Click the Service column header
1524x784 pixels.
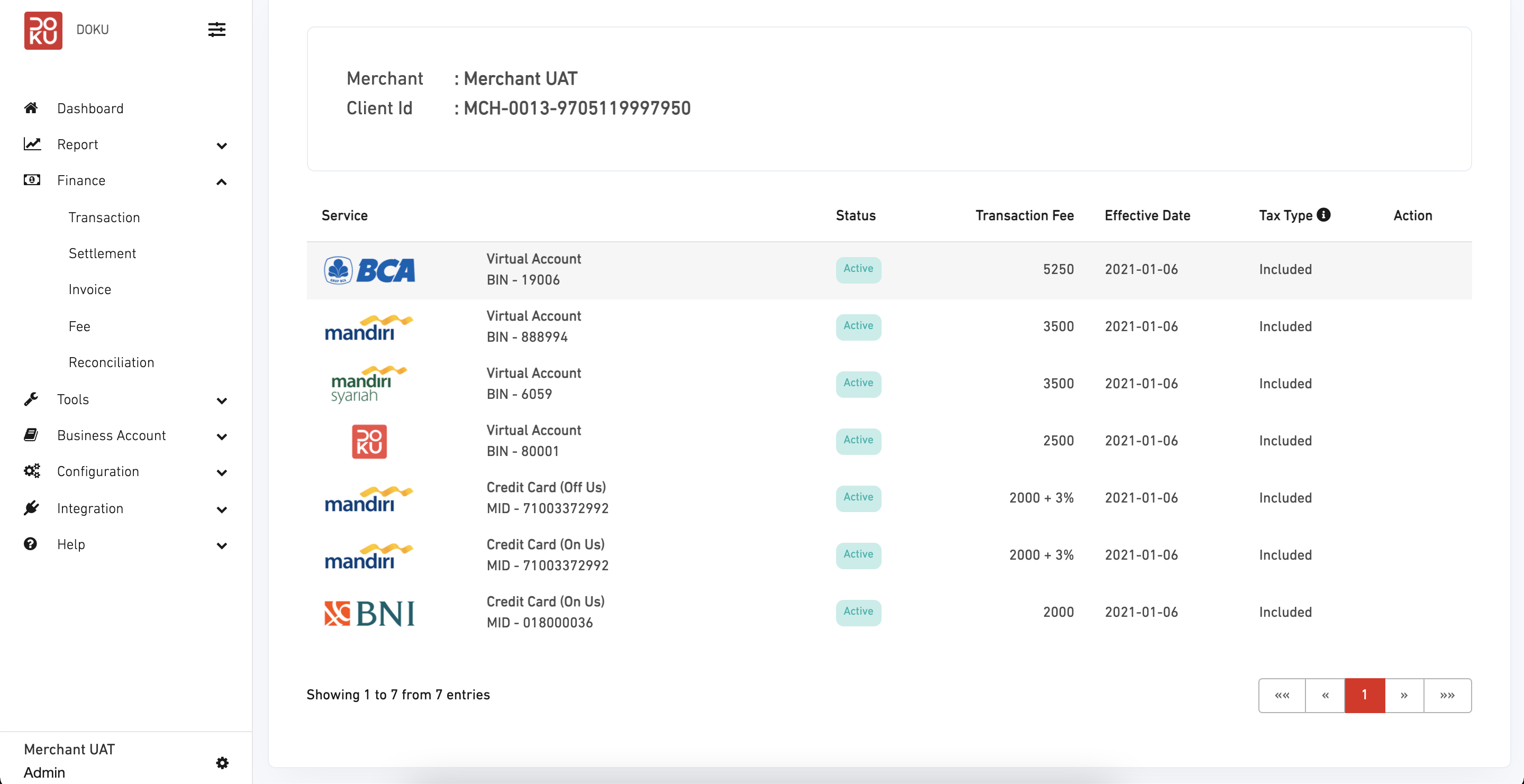click(x=344, y=215)
